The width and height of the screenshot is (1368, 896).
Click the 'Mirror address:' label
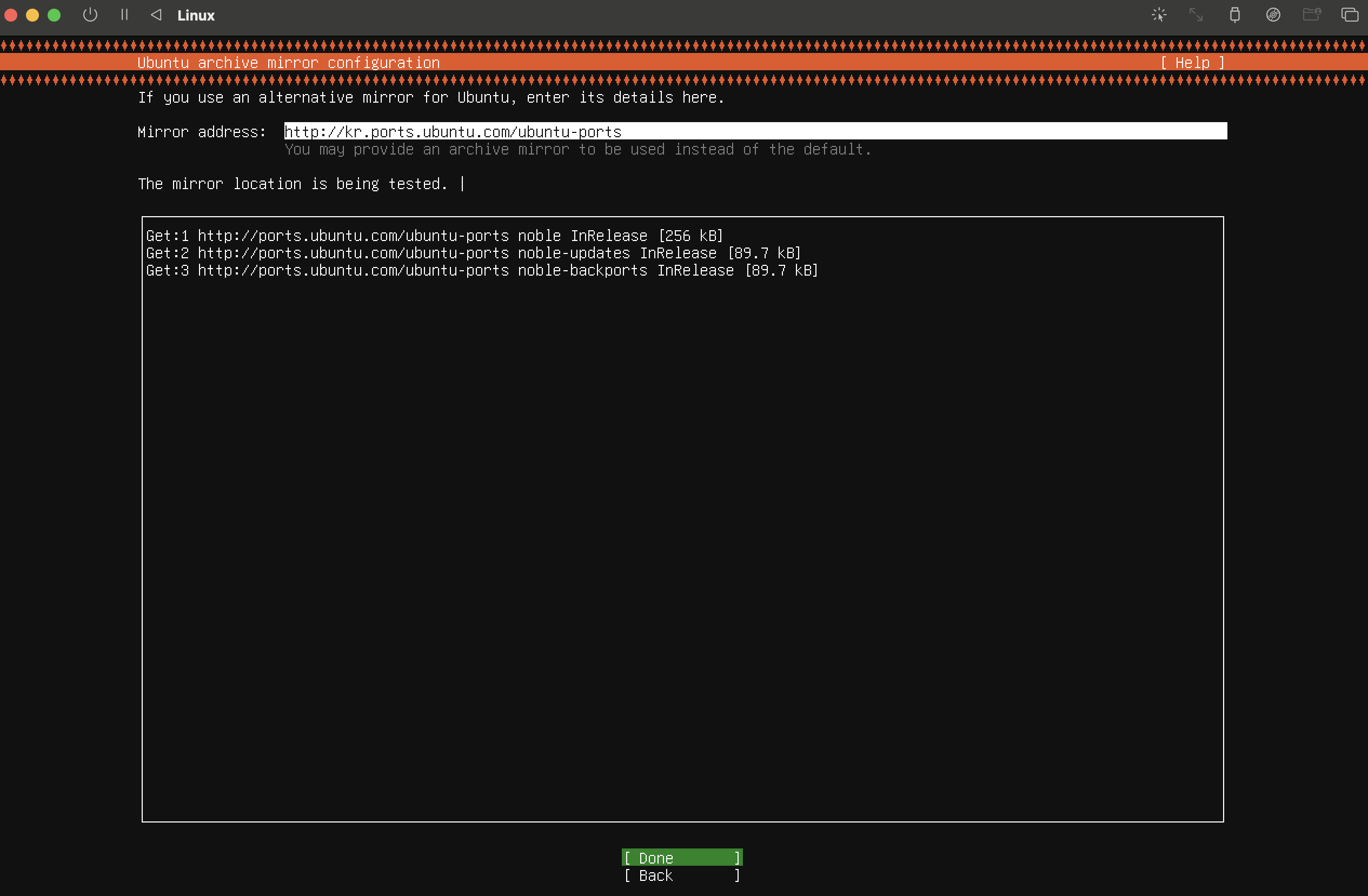tap(202, 132)
